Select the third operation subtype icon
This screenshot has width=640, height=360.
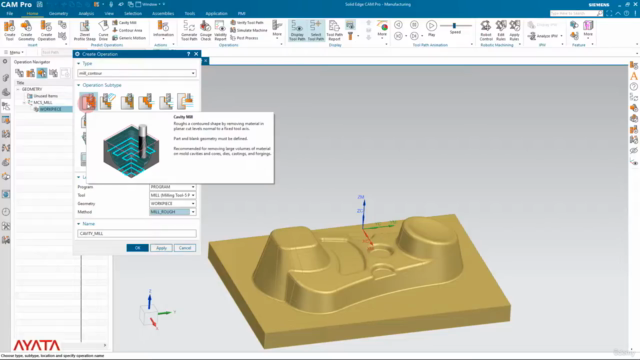[x=127, y=101]
